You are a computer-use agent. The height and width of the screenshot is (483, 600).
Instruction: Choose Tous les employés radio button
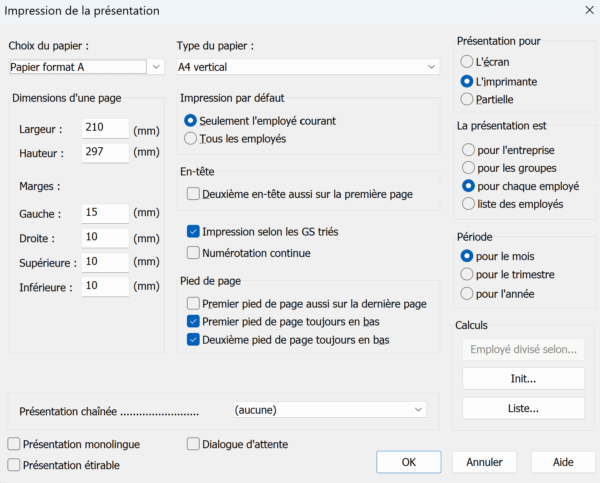click(192, 139)
